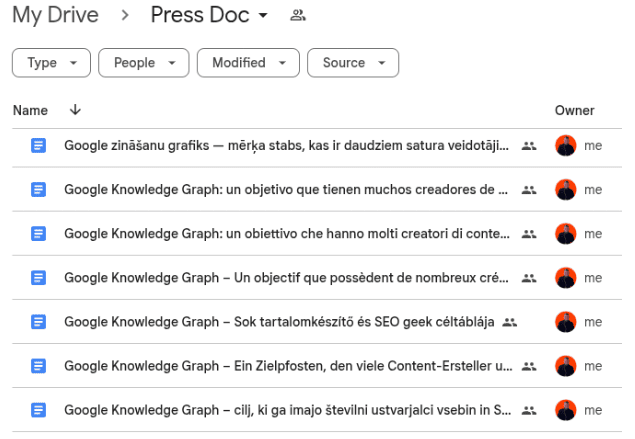Screen dimensions: 635x439
Task: Click the Owner column header
Action: point(574,110)
